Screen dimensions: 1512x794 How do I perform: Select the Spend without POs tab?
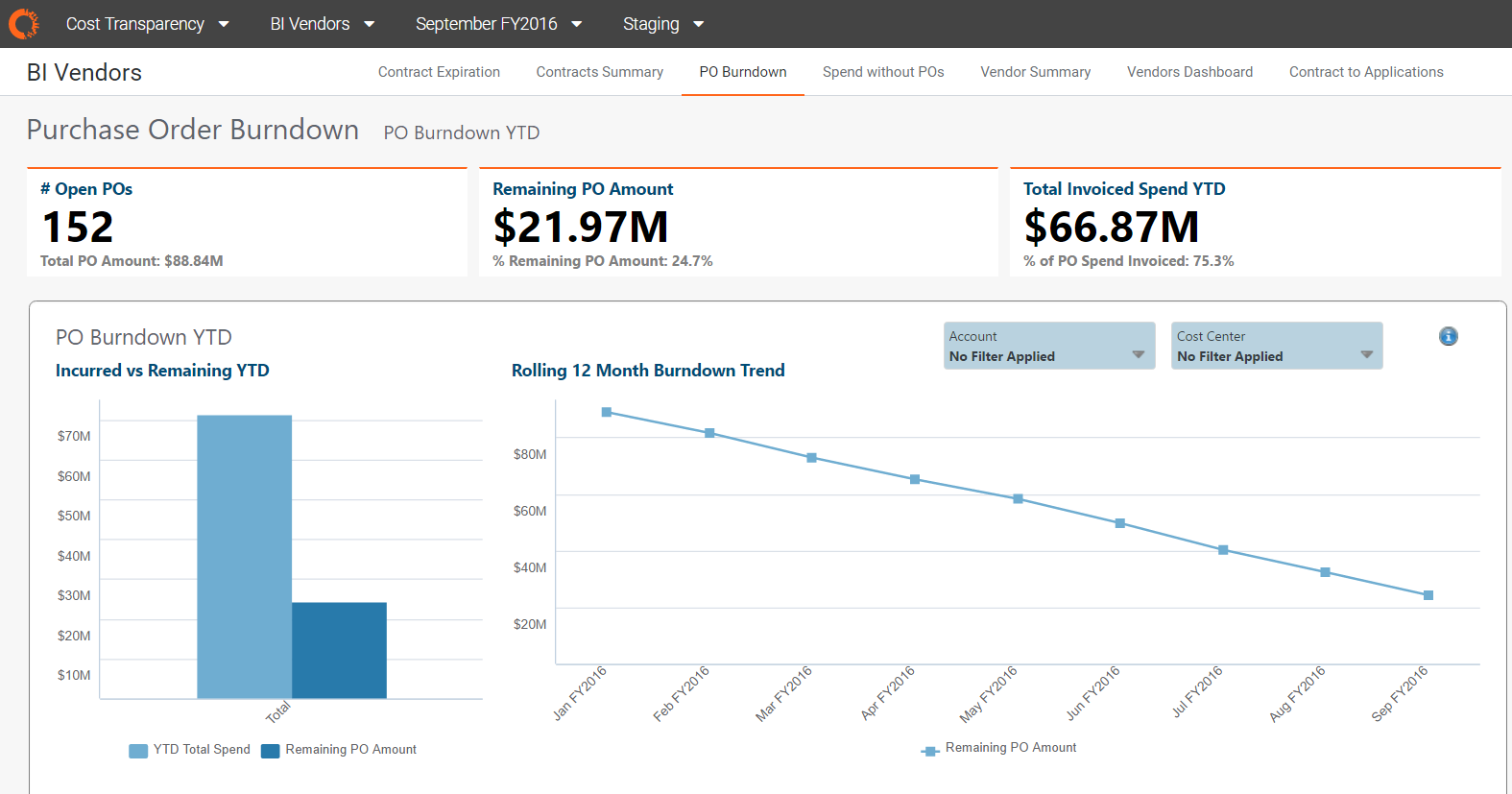pyautogui.click(x=883, y=72)
